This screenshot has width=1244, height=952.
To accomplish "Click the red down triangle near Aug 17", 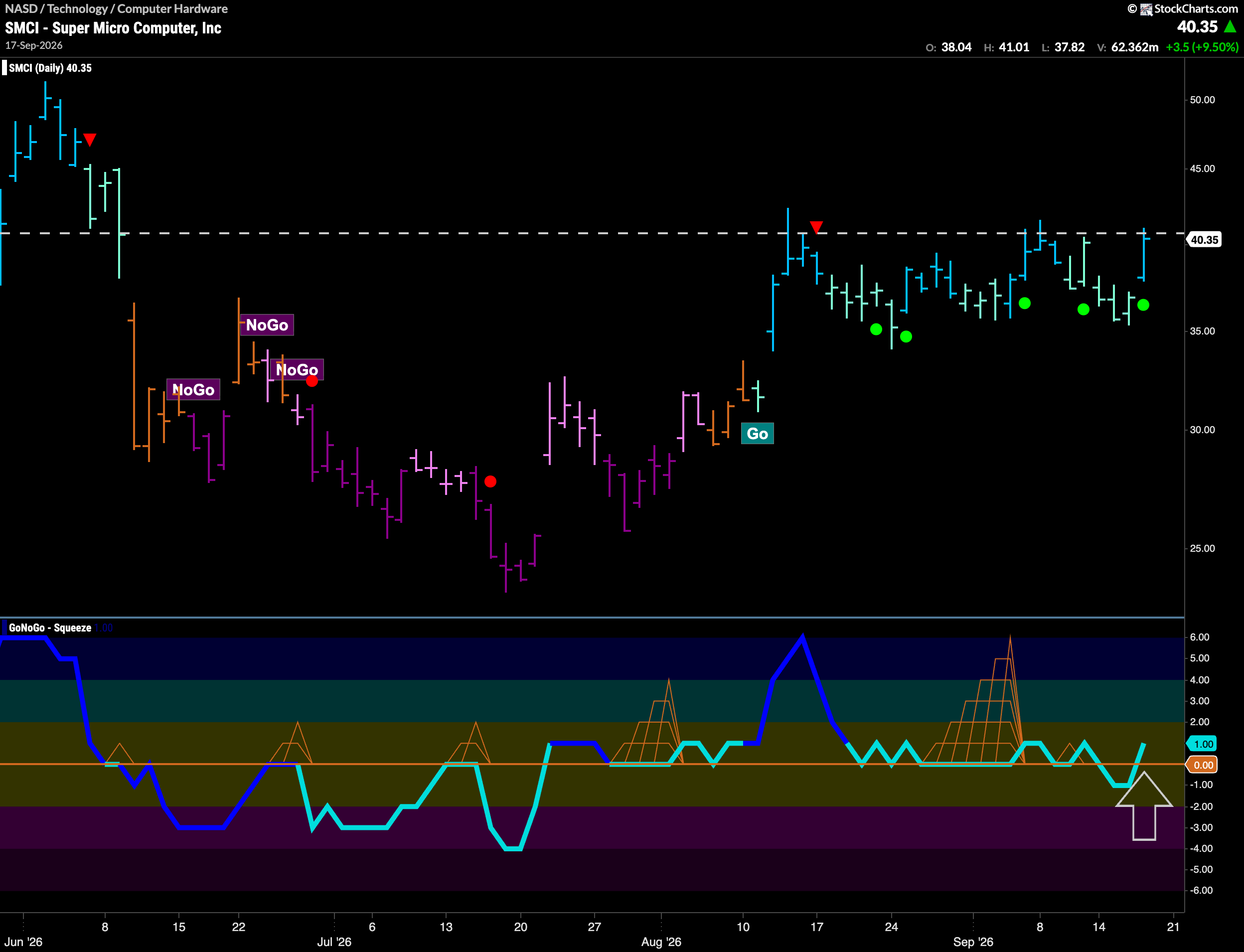I will click(816, 227).
